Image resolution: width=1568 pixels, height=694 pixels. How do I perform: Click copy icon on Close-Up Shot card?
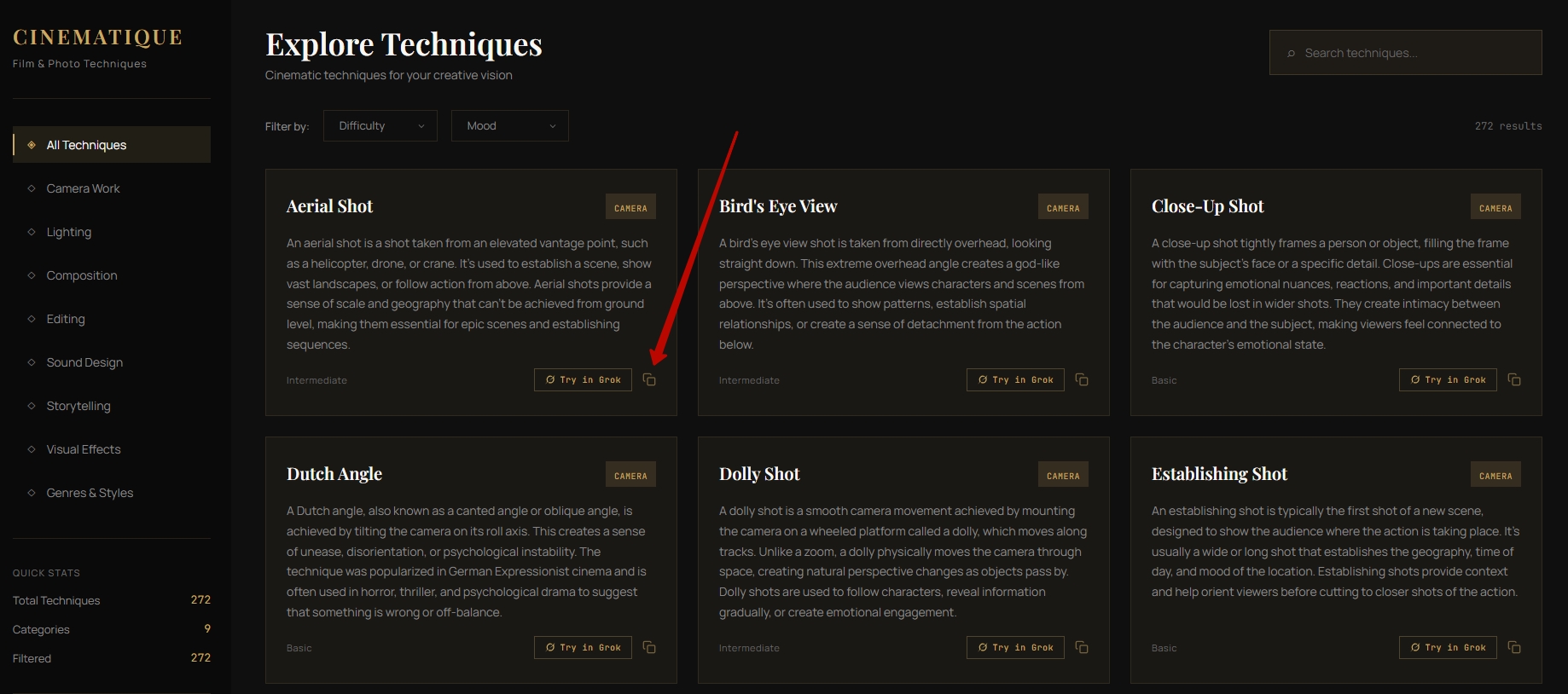click(x=1514, y=379)
